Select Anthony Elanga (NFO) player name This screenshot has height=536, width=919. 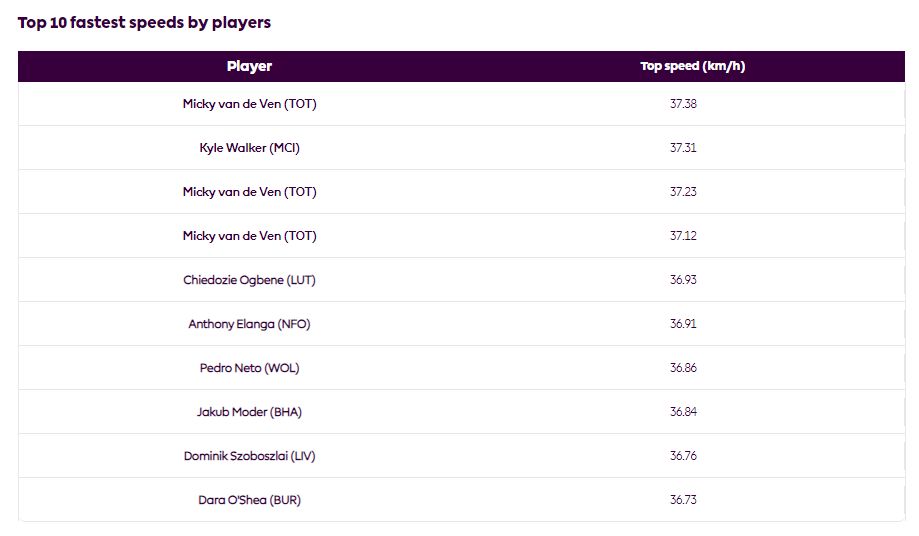[249, 324]
